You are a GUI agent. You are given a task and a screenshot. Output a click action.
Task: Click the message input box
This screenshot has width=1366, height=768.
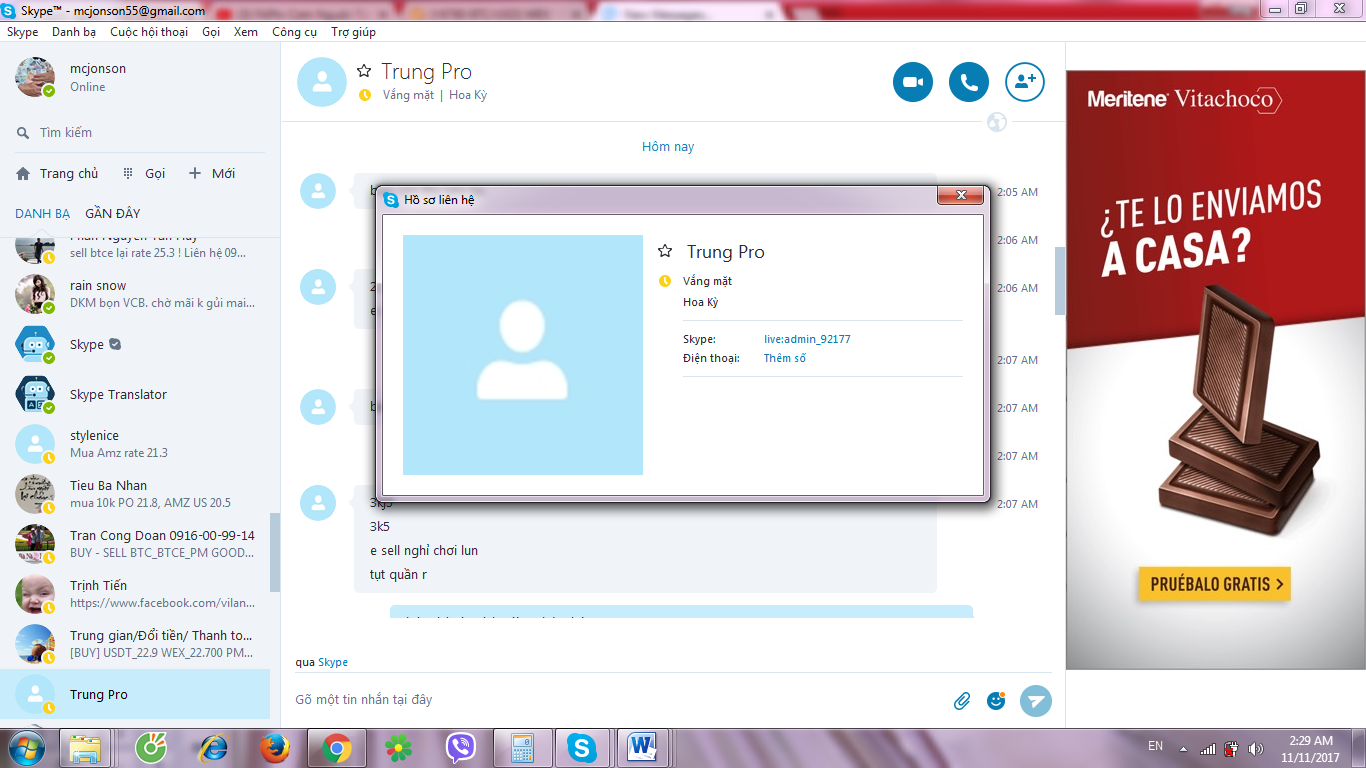tap(615, 700)
